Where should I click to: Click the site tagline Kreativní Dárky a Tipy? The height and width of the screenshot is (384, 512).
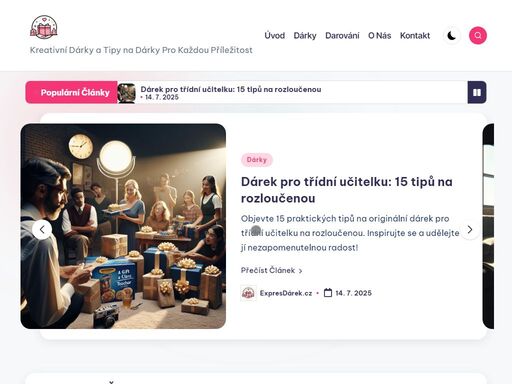tap(141, 50)
